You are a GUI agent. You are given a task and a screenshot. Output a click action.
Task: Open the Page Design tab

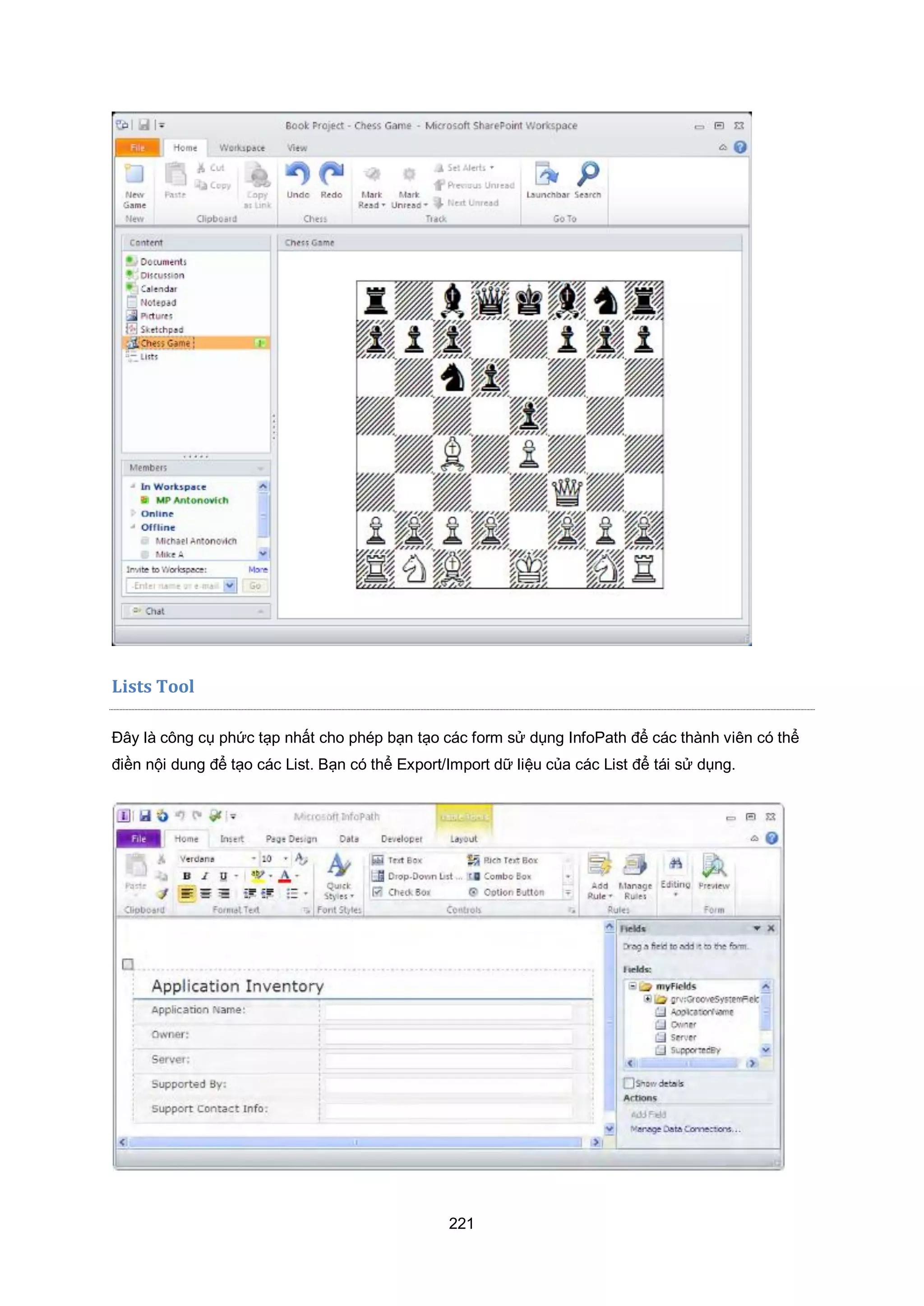click(x=291, y=839)
